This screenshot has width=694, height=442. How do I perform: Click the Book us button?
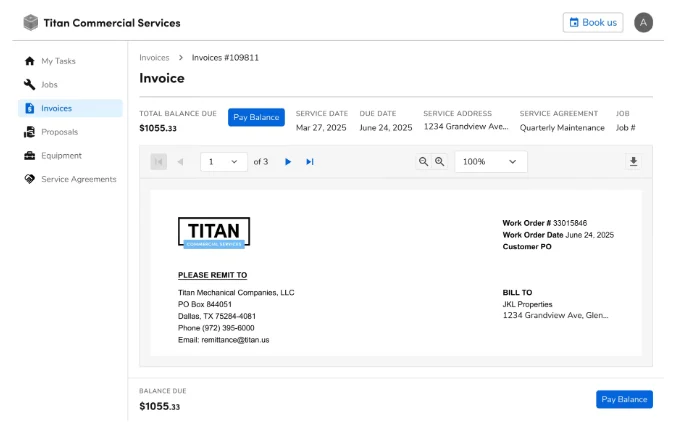pyautogui.click(x=593, y=23)
